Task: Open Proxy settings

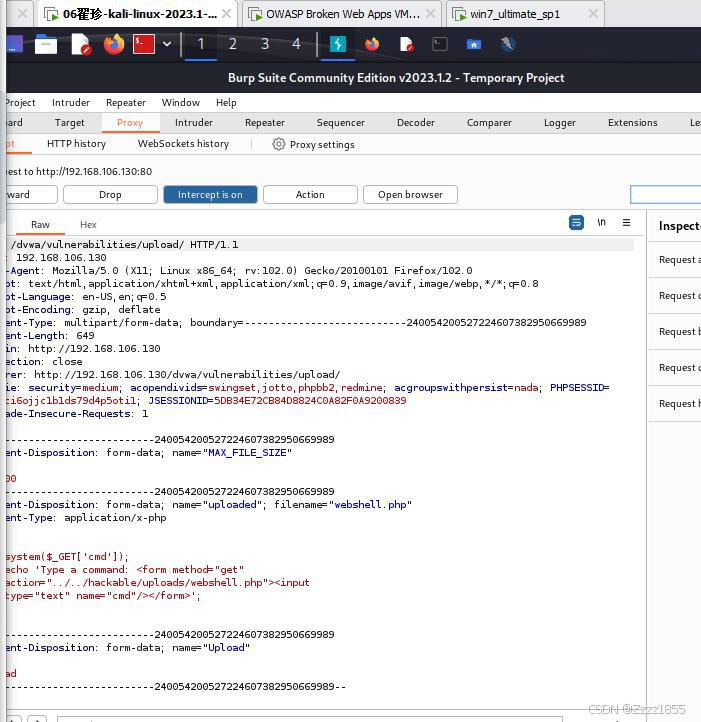Action: click(x=322, y=145)
